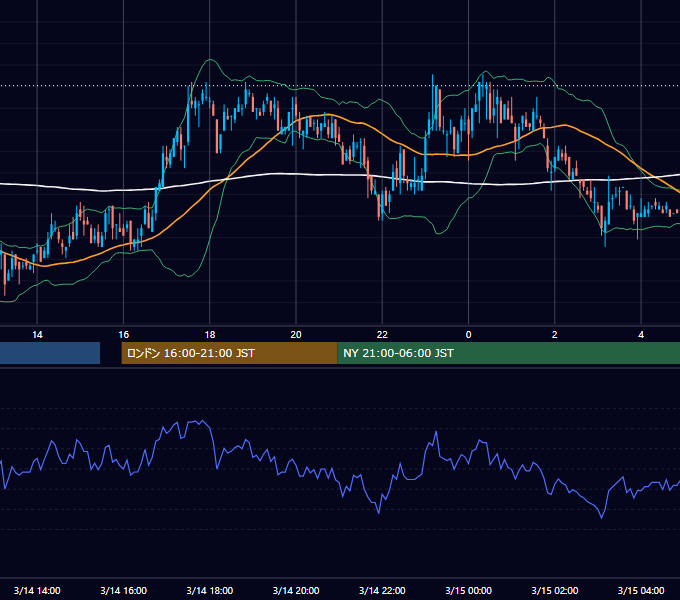
Task: Click the 3/15 00:00 label on the indicator axis
Action: 468,590
